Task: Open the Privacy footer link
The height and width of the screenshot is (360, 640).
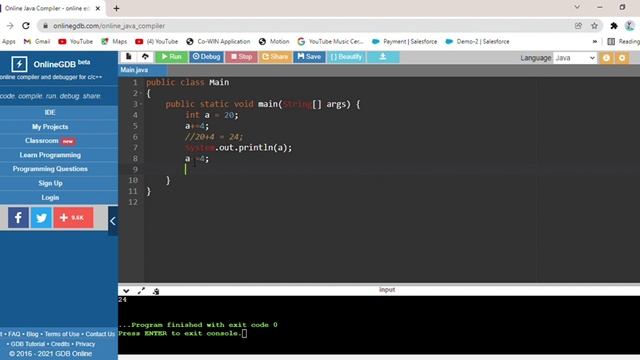Action: coord(85,344)
